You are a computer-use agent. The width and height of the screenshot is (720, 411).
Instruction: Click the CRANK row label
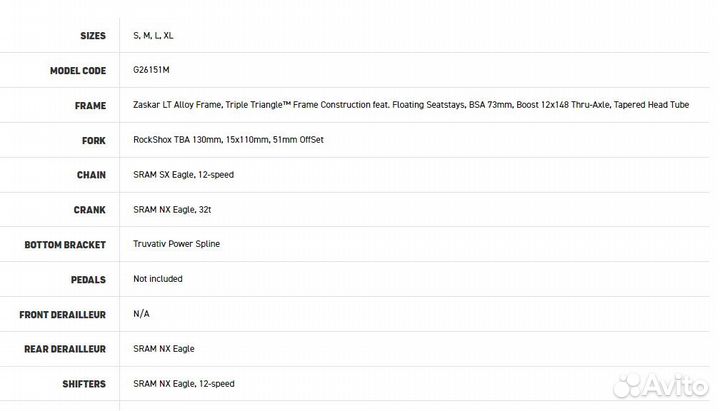pyautogui.click(x=90, y=210)
